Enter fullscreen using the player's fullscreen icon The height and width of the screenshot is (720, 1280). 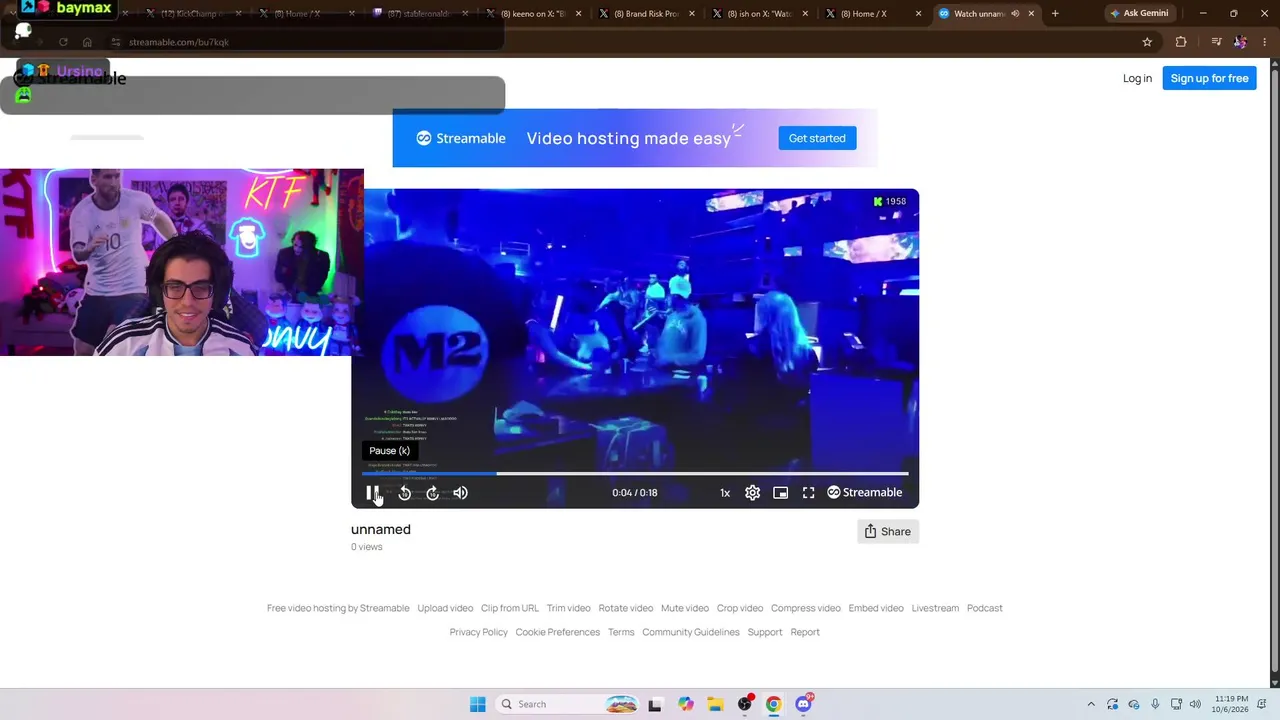coord(808,492)
